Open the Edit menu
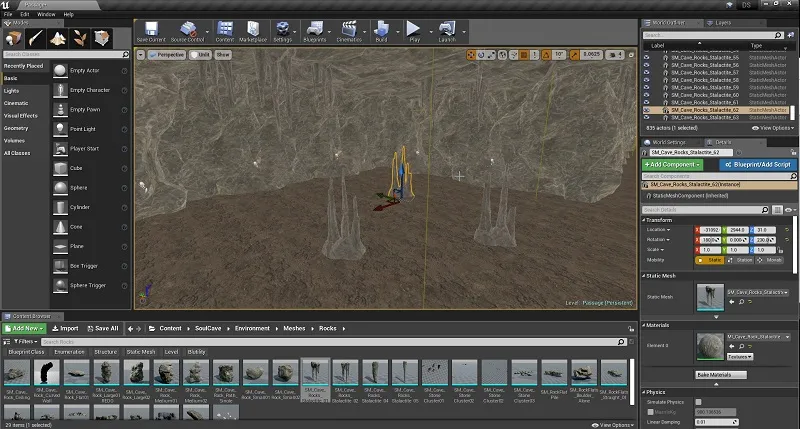This screenshot has height=429, width=800. pyautogui.click(x=24, y=14)
